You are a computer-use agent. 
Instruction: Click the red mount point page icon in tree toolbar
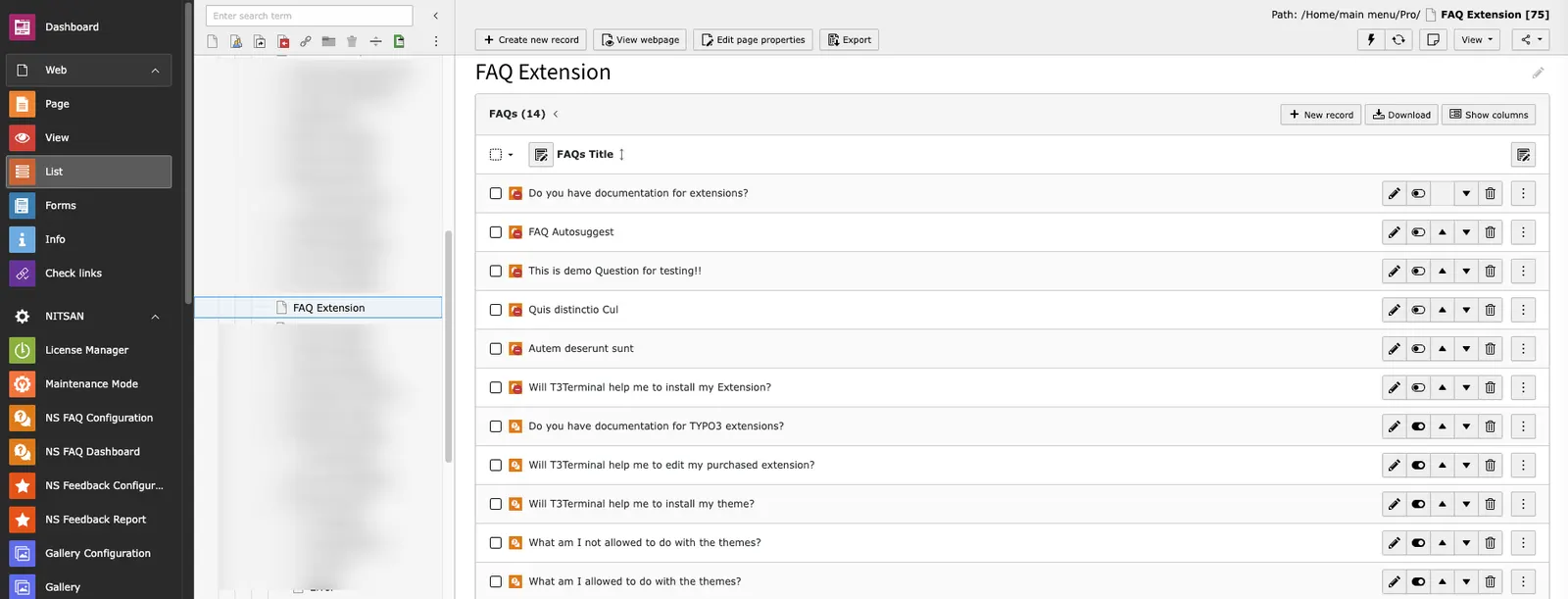coord(283,41)
